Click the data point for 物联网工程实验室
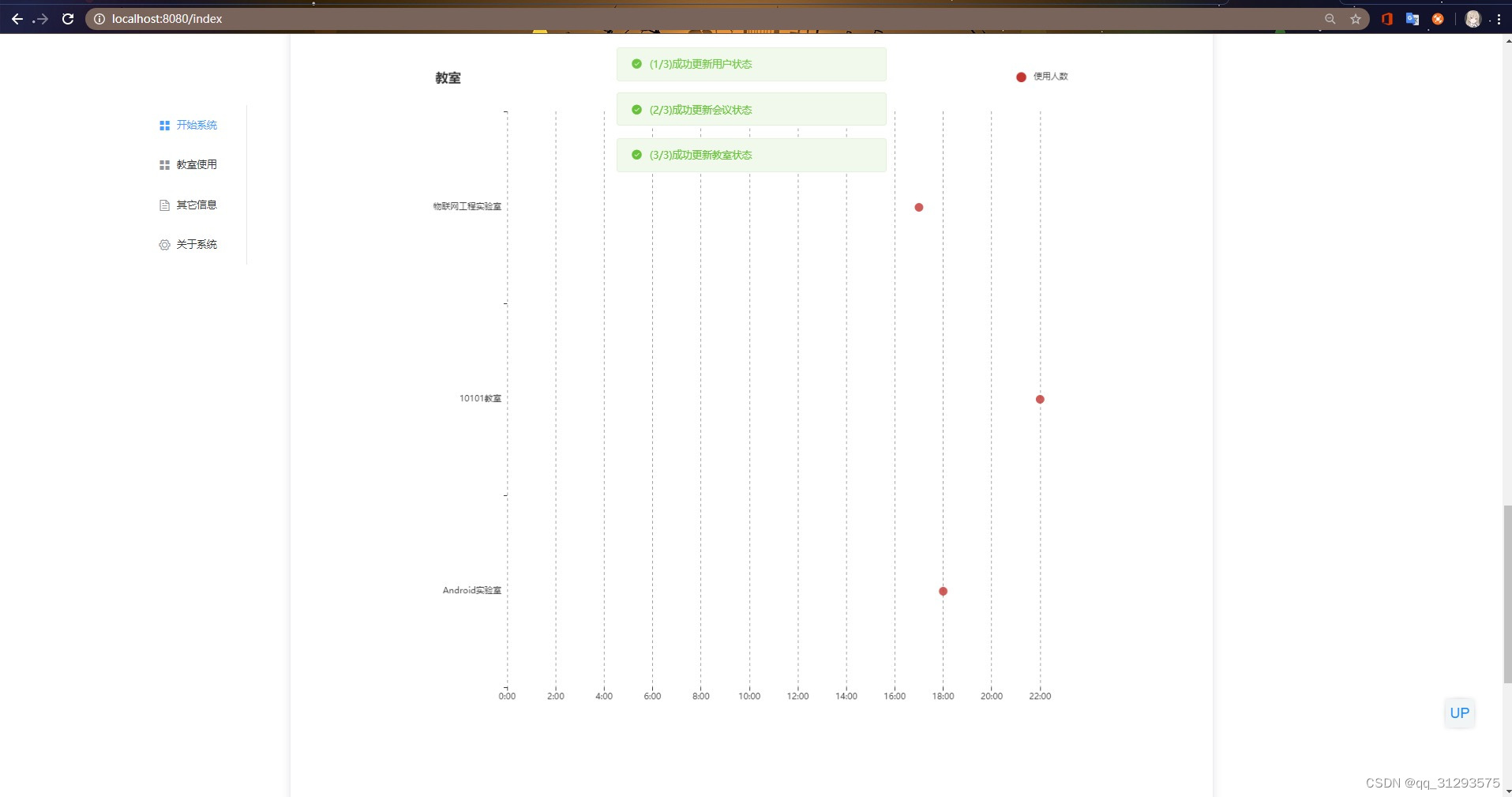Image resolution: width=1512 pixels, height=797 pixels. pos(919,207)
